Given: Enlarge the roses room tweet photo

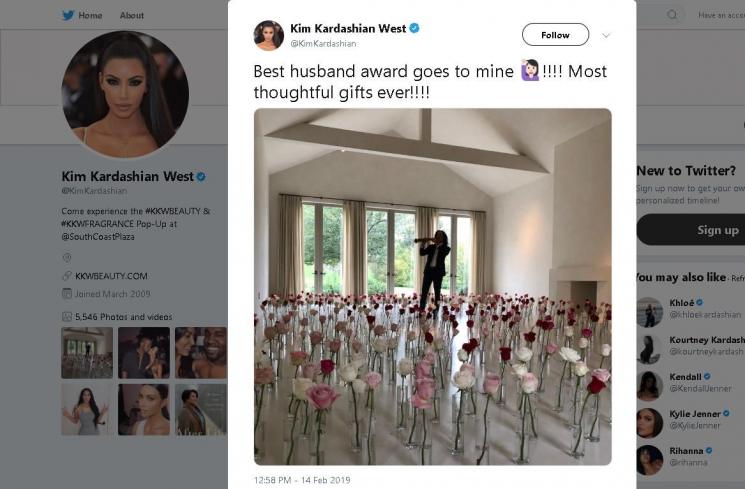Looking at the screenshot, I should coord(432,286).
